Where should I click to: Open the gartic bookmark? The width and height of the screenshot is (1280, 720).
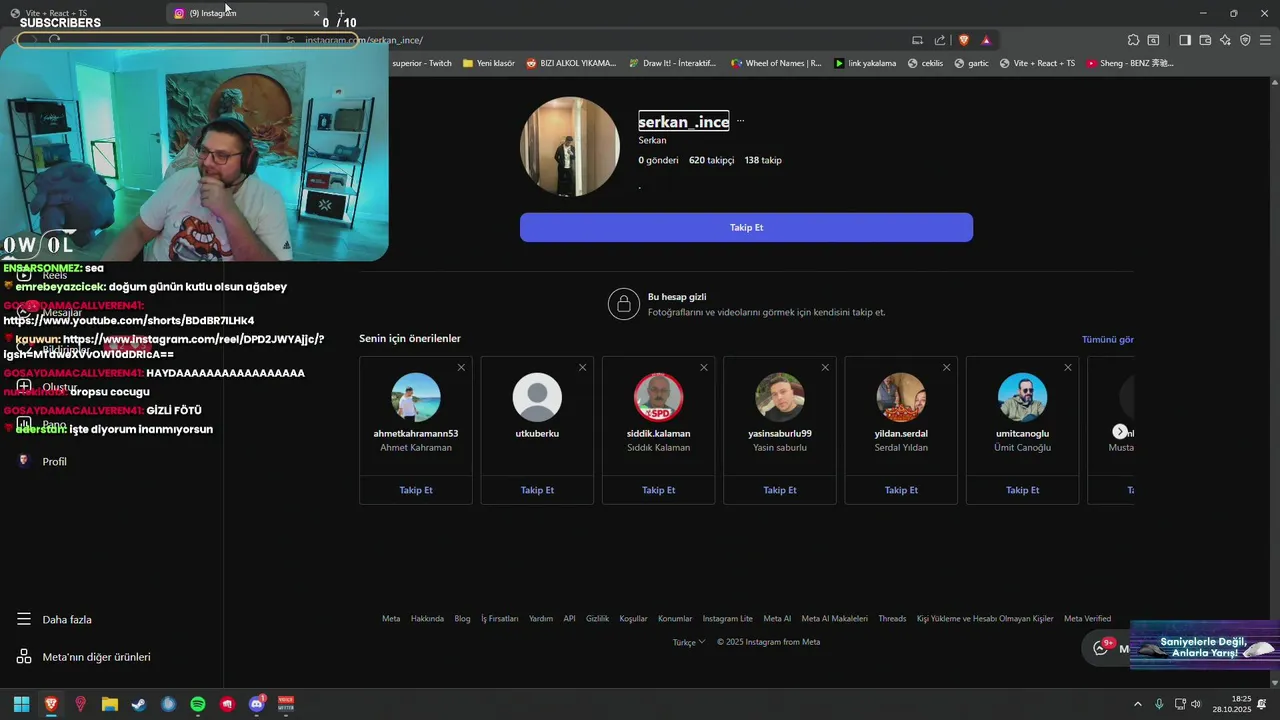(971, 63)
